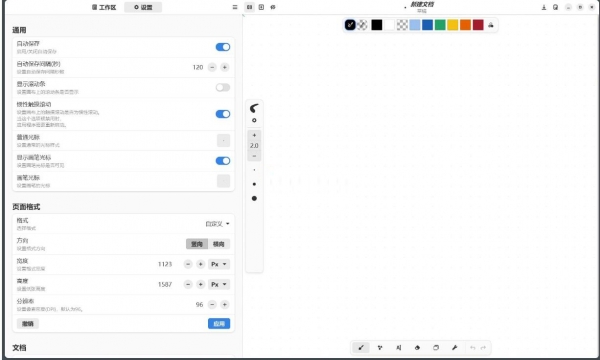
Task: Pick the medium stroke width preset dot
Action: (x=254, y=184)
